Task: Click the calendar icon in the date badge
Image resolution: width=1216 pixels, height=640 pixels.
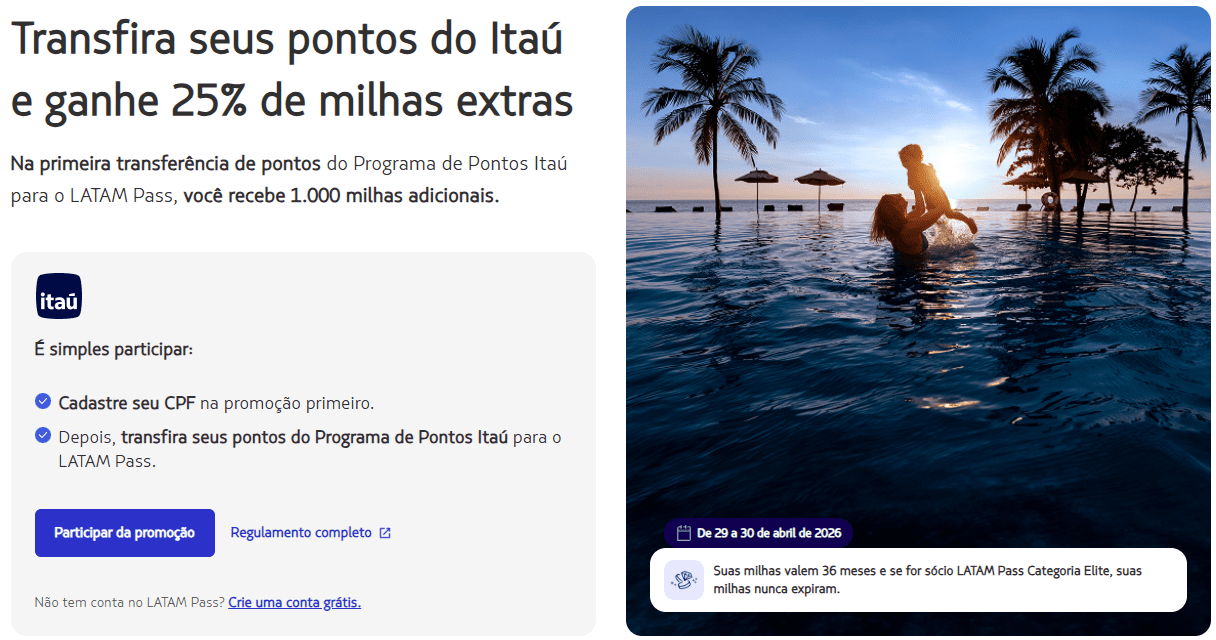Action: click(x=684, y=533)
